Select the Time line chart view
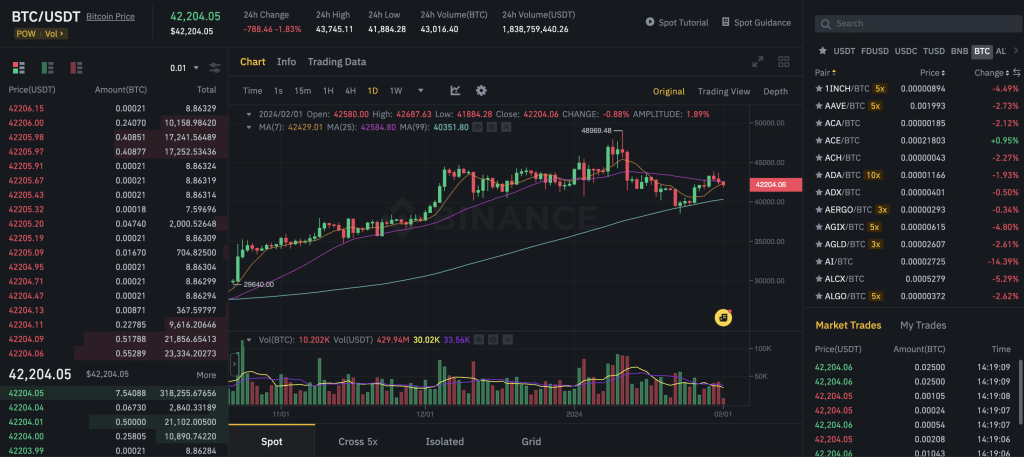The image size is (1024, 457). pos(253,91)
